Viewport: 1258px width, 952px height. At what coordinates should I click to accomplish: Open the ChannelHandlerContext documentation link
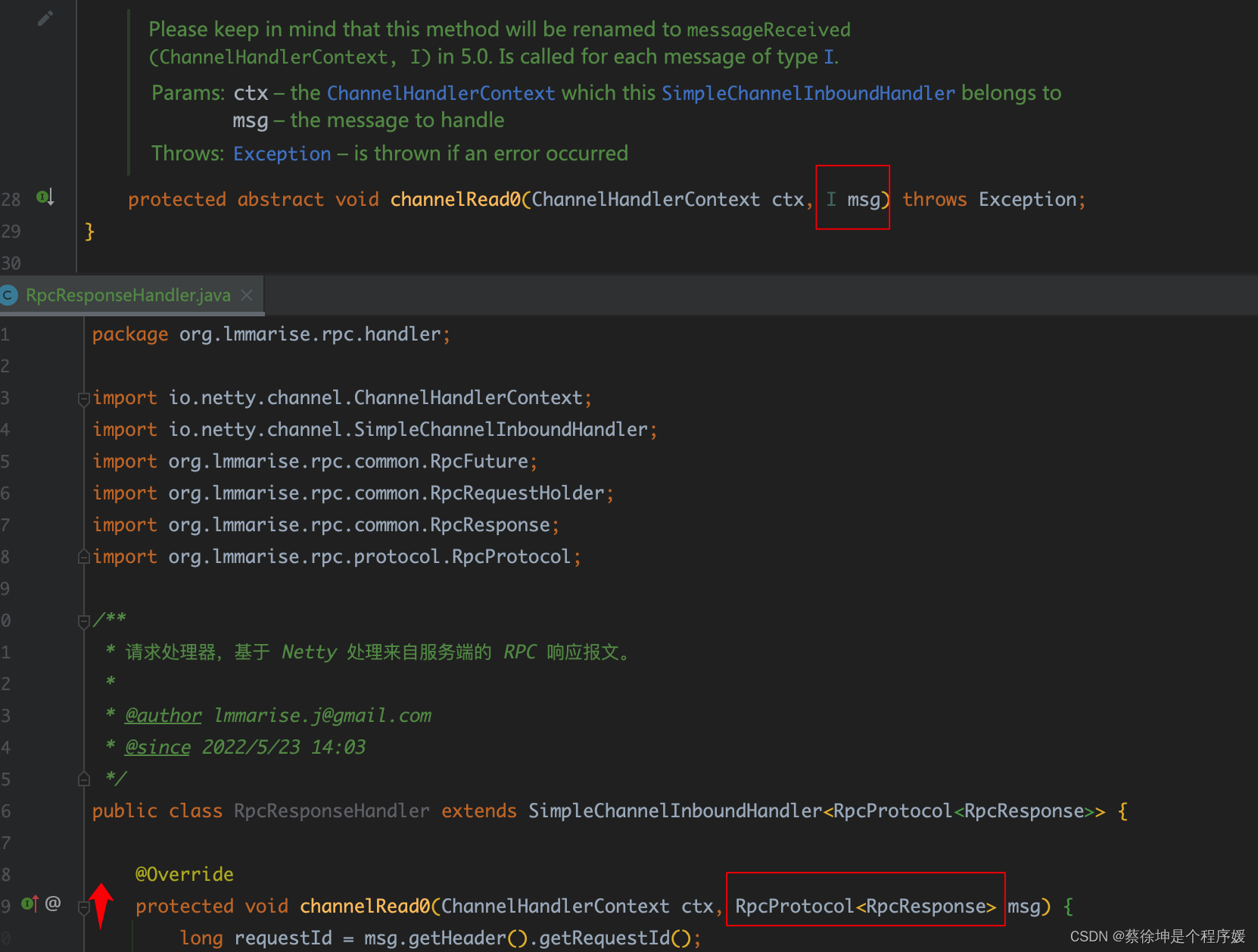pos(441,92)
